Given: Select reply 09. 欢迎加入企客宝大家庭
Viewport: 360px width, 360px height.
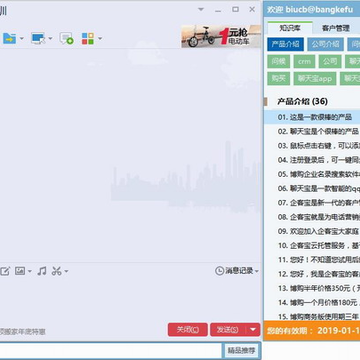Looking at the screenshot, I should (x=312, y=231).
